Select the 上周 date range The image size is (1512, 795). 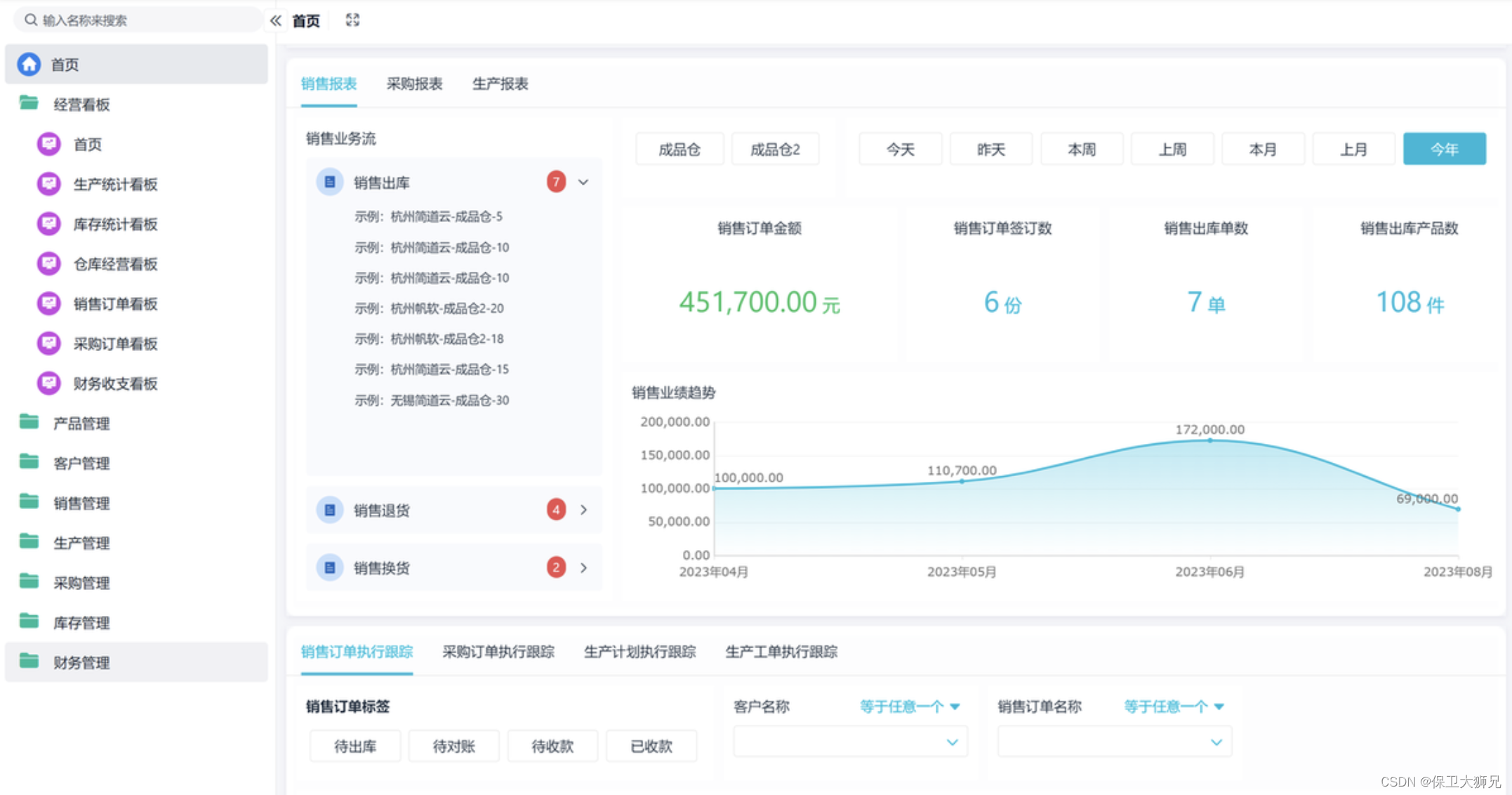click(x=1172, y=149)
